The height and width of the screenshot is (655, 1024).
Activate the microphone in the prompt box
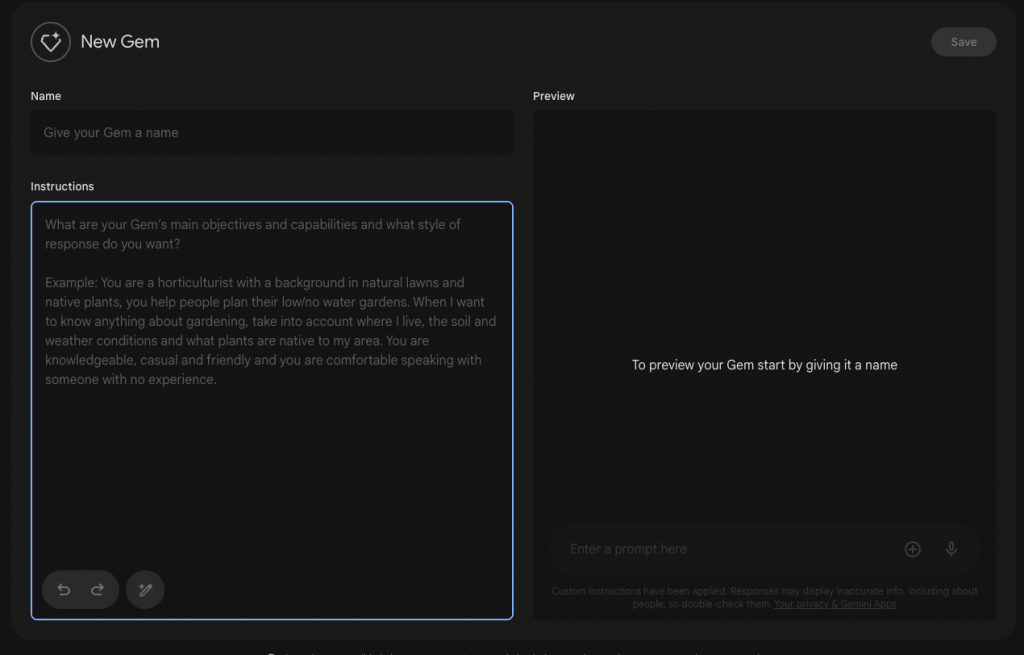tap(952, 549)
